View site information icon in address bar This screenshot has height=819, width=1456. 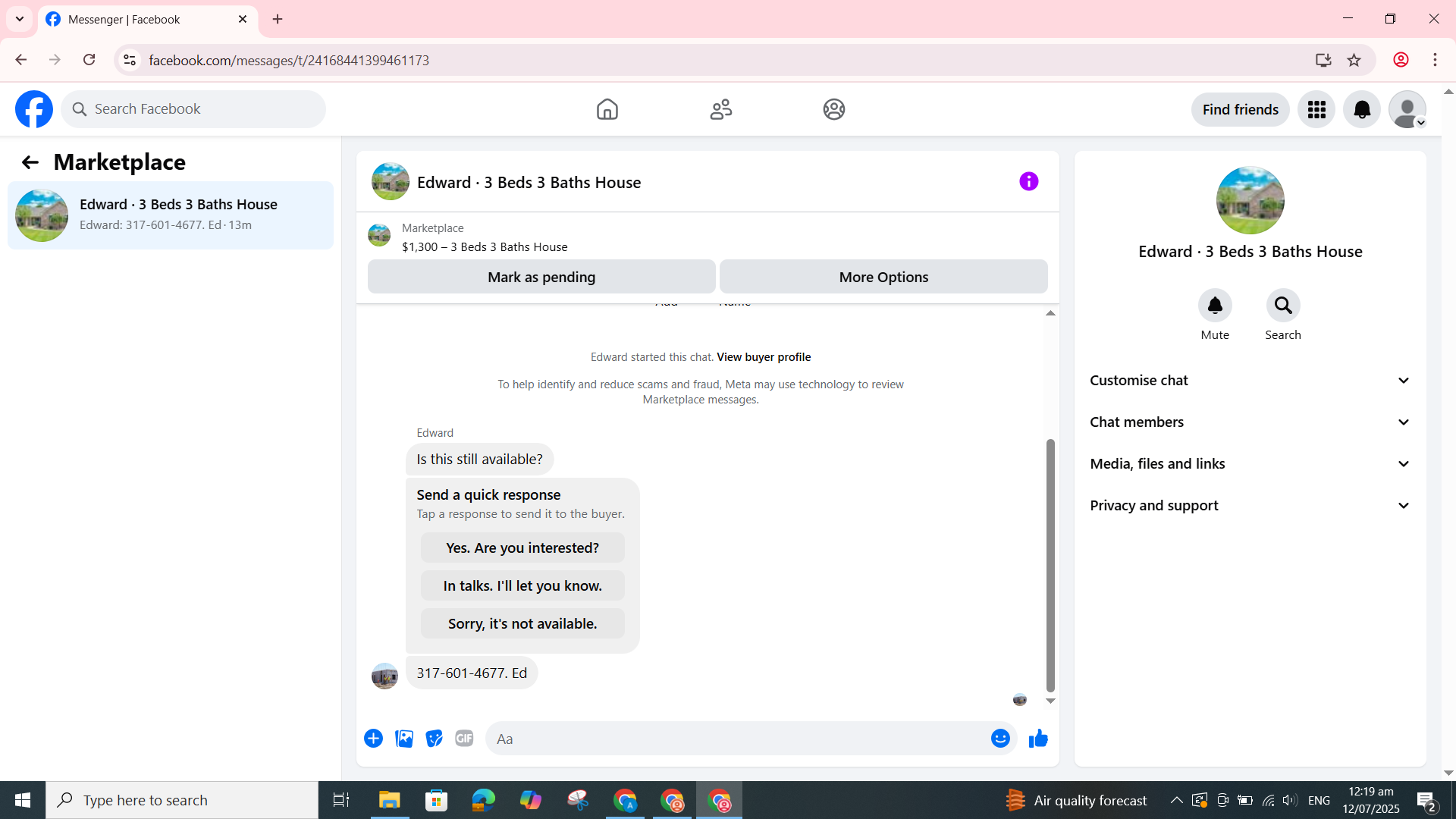pos(130,60)
